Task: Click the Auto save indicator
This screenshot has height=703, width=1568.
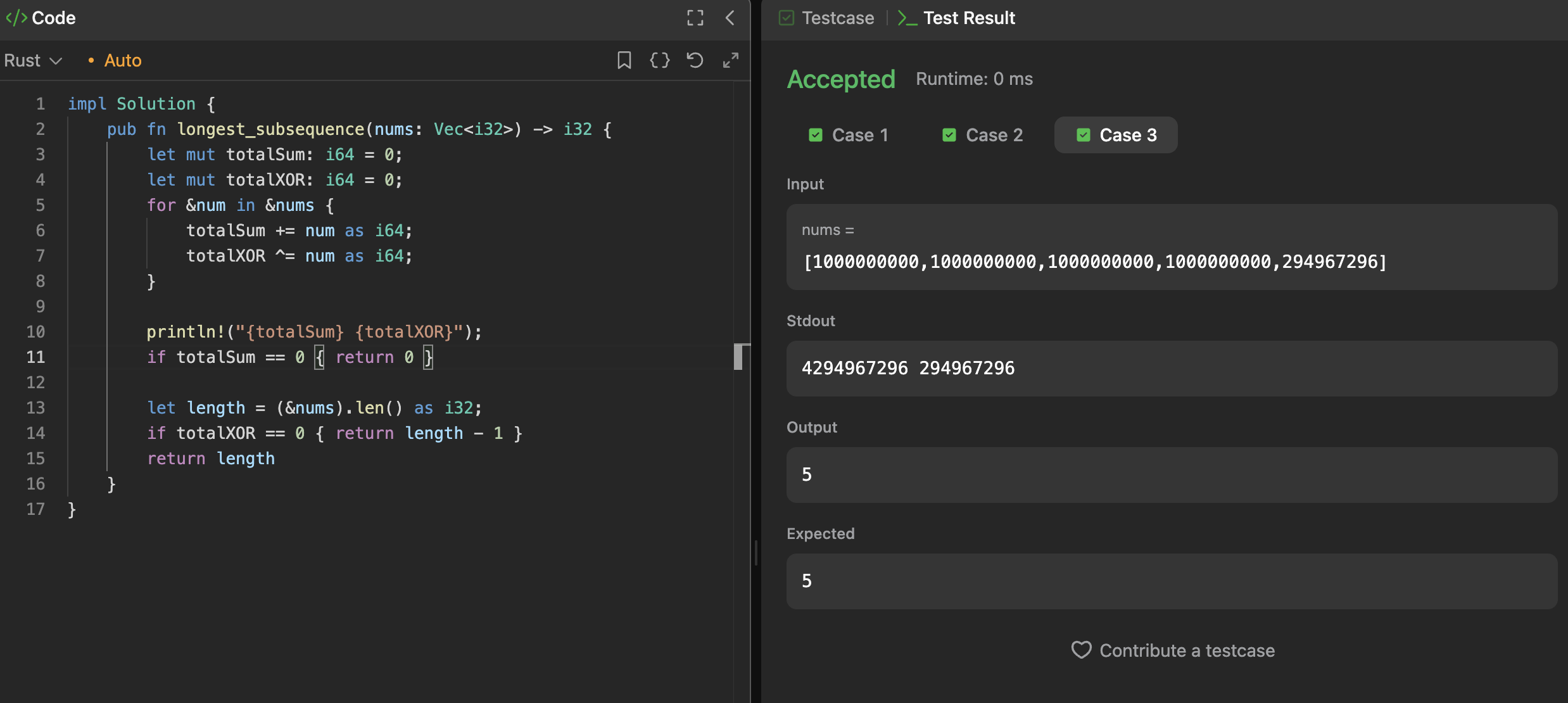Action: click(x=115, y=60)
